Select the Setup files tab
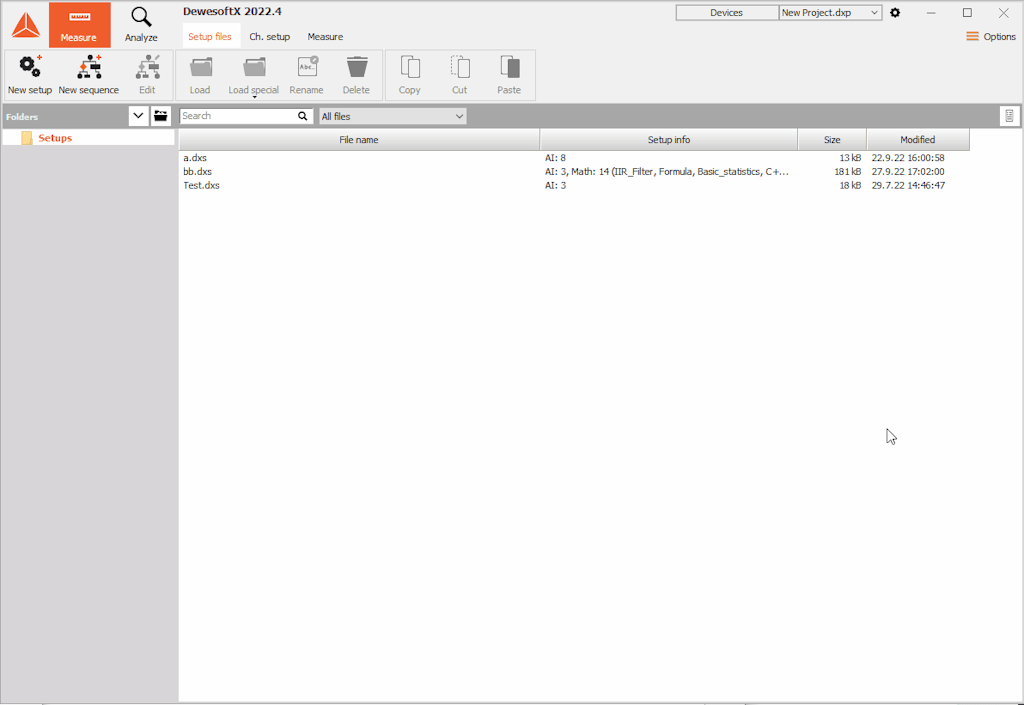The width and height of the screenshot is (1024, 705). pyautogui.click(x=210, y=37)
